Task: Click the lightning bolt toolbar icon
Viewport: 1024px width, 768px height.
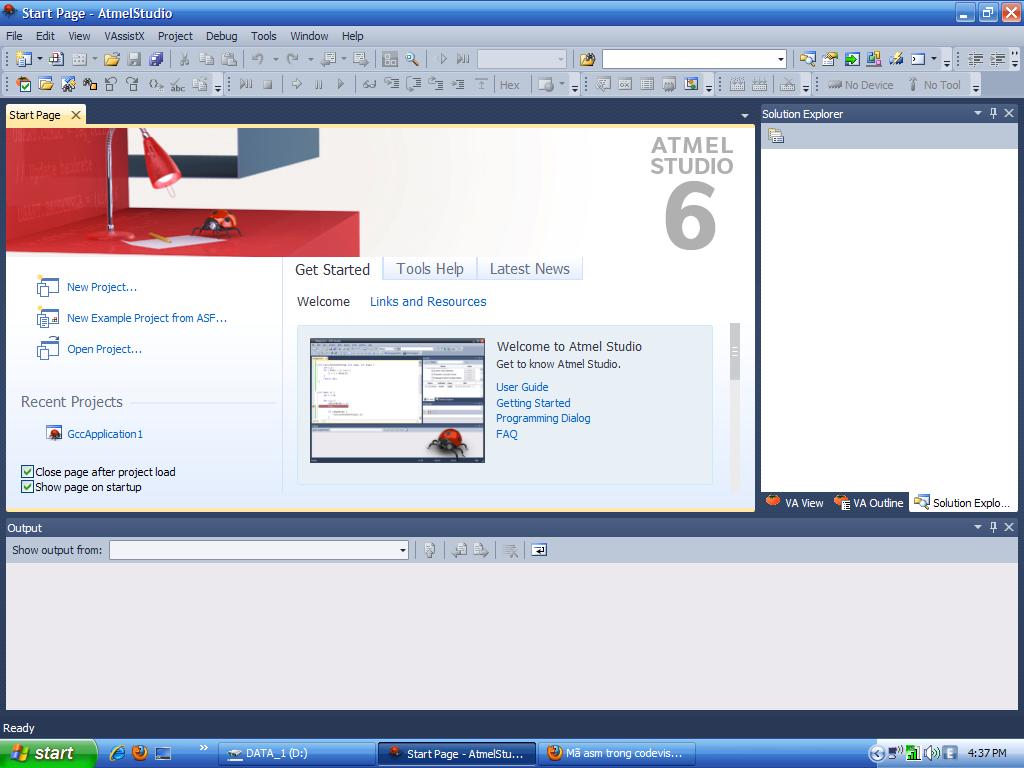Action: click(x=896, y=59)
